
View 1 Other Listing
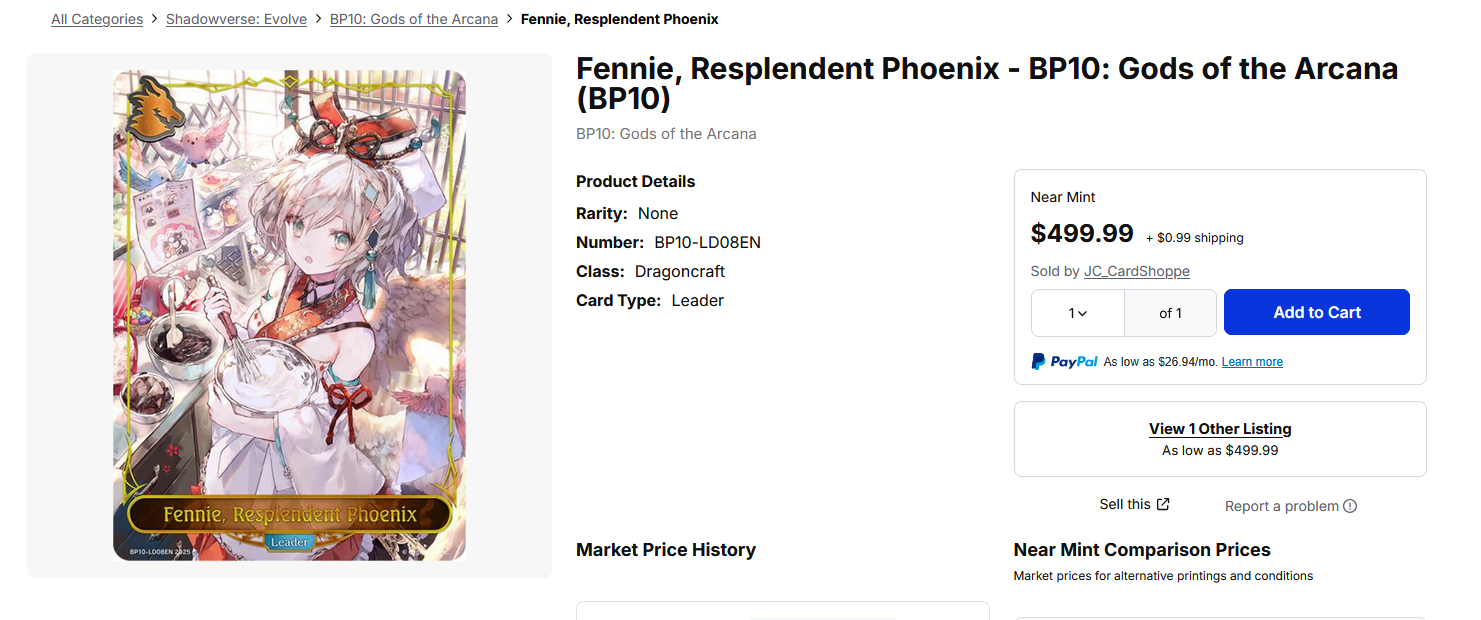coord(1220,428)
